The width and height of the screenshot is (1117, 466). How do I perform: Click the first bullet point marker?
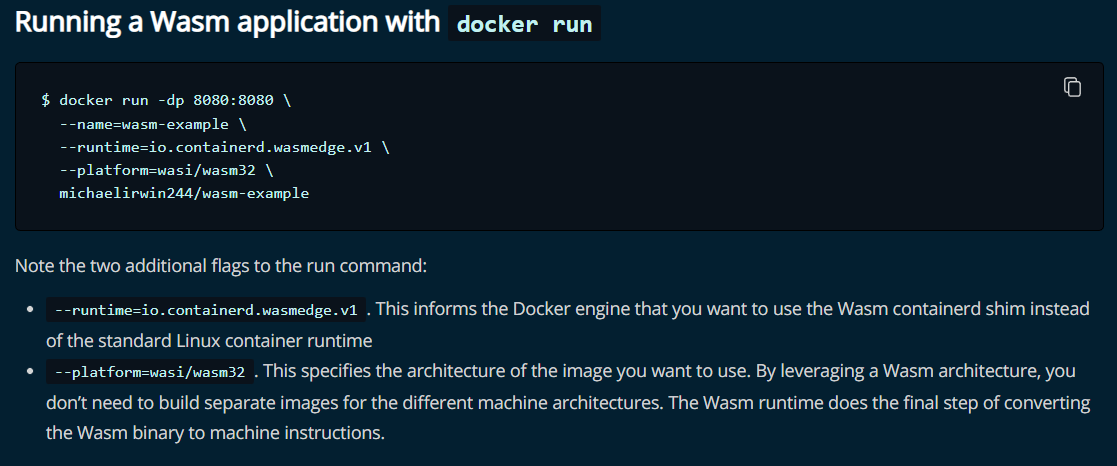pyautogui.click(x=30, y=311)
